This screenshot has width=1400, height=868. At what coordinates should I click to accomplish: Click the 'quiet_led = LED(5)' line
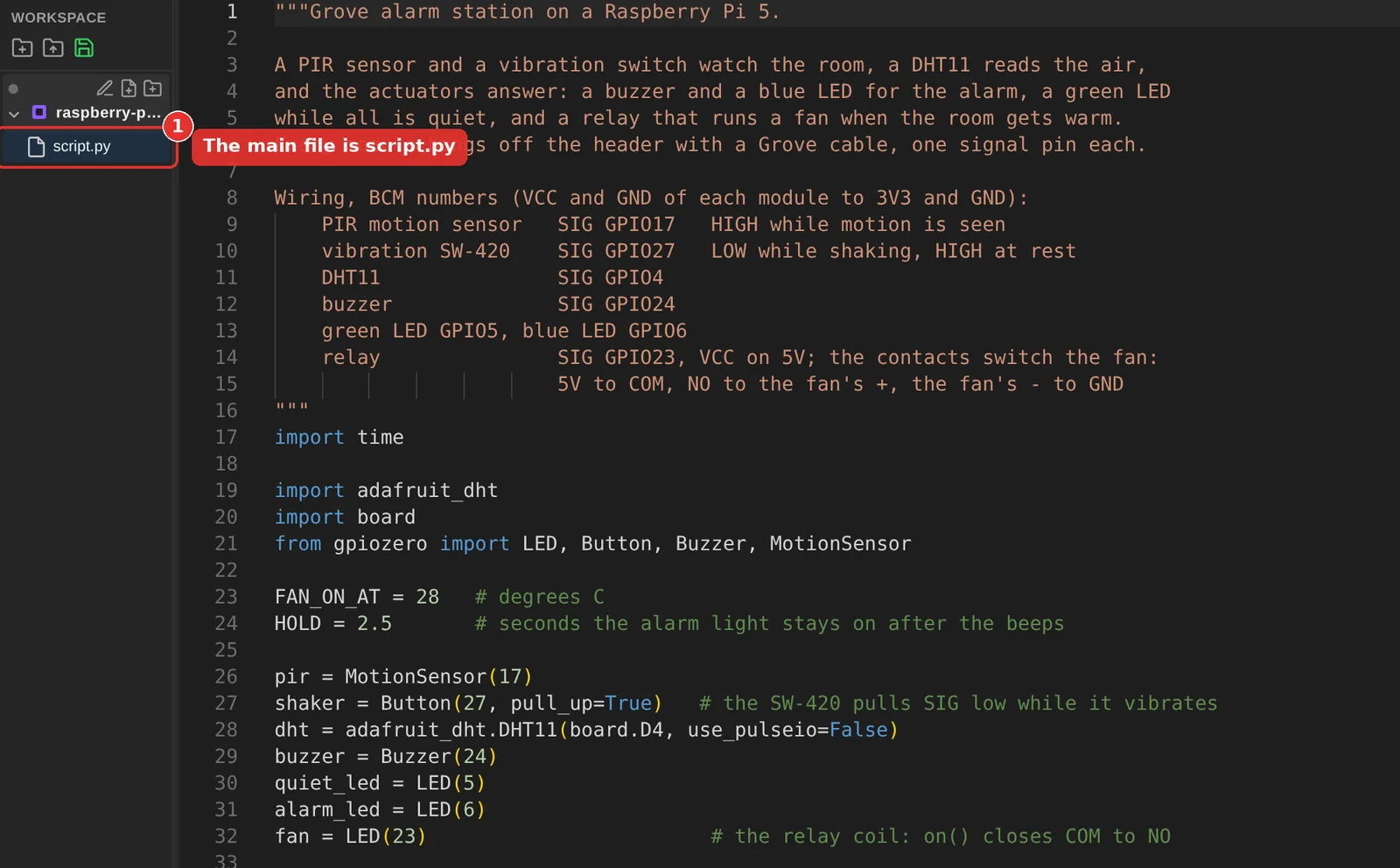(x=380, y=783)
